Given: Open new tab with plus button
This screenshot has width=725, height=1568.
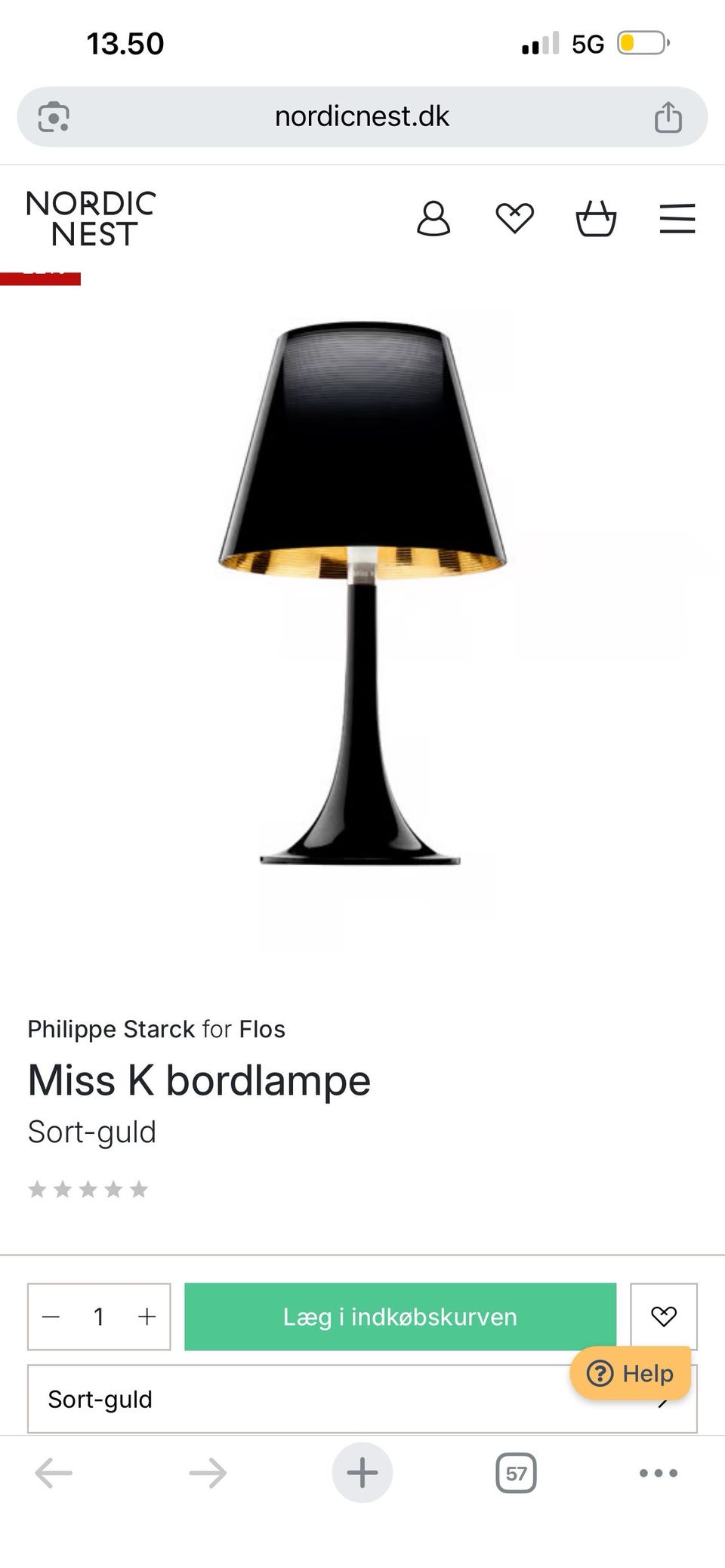Looking at the screenshot, I should [362, 1473].
